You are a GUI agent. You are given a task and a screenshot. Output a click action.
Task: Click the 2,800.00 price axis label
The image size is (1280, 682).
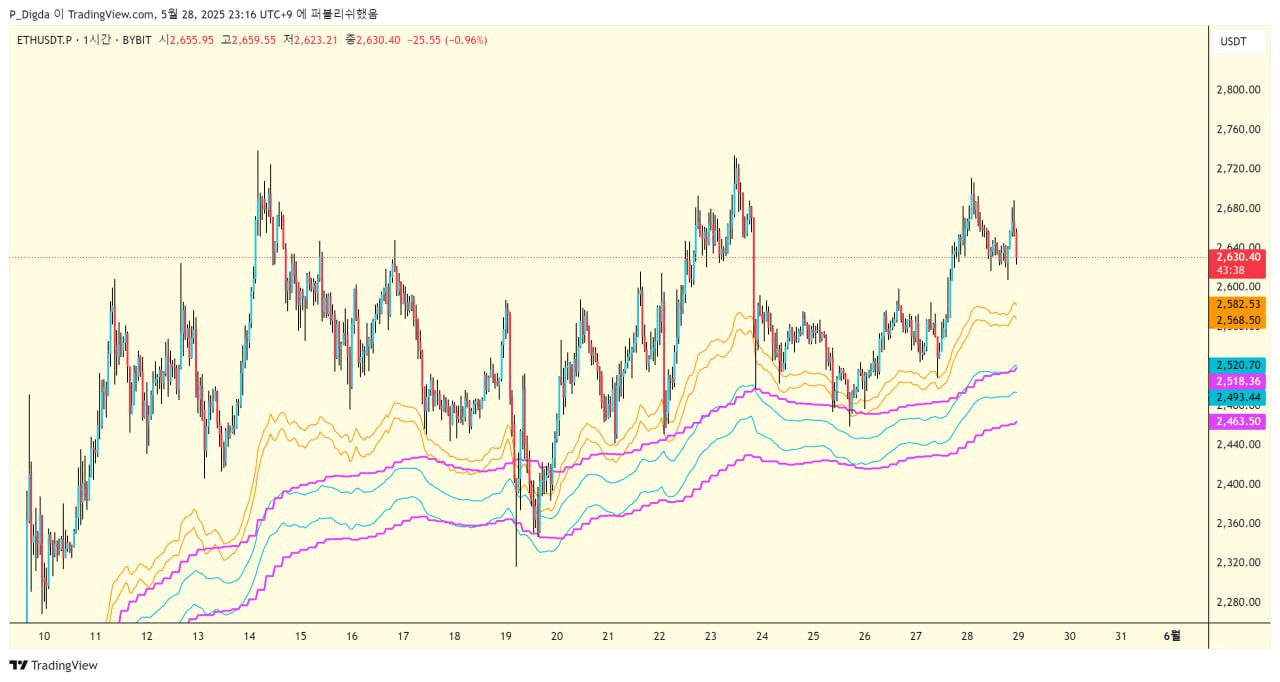[x=1236, y=90]
